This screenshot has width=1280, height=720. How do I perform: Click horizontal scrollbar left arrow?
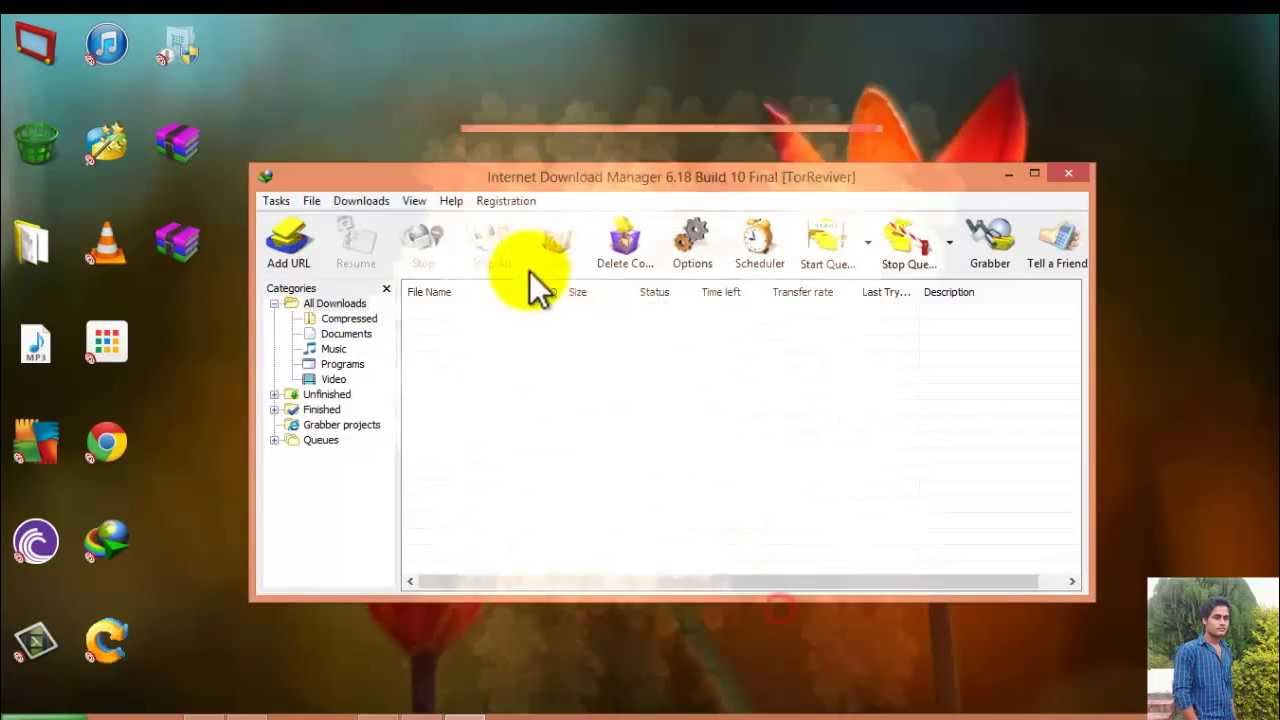click(x=410, y=581)
